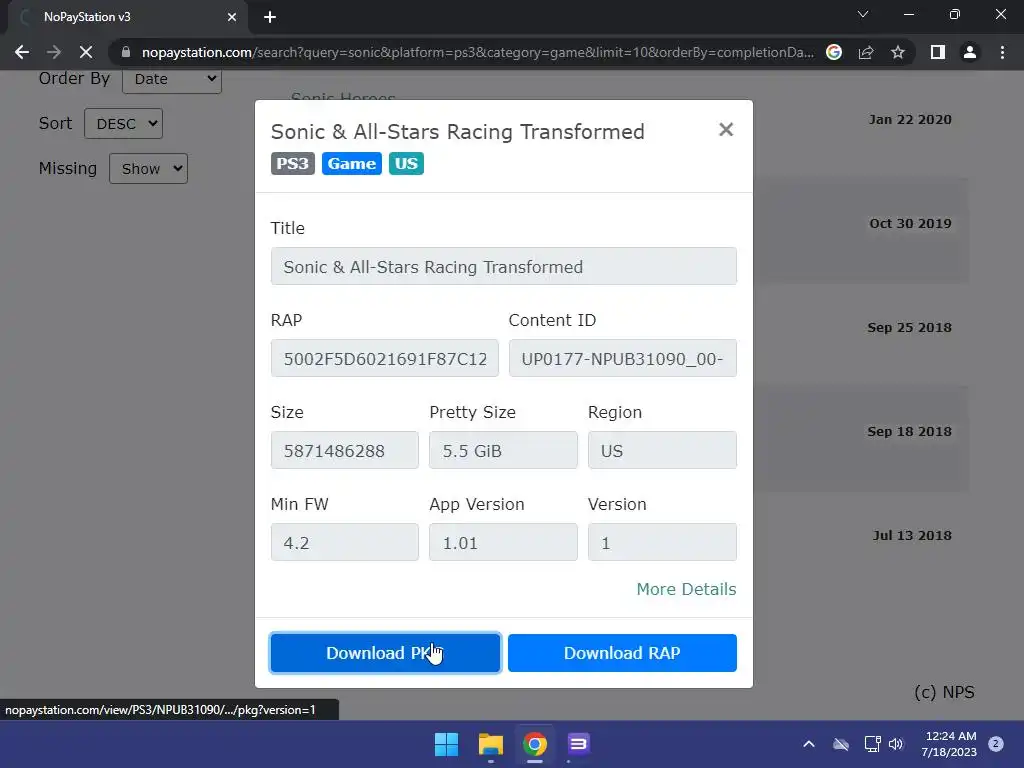This screenshot has width=1024, height=768.
Task: Open the More Details link
Action: coord(686,589)
